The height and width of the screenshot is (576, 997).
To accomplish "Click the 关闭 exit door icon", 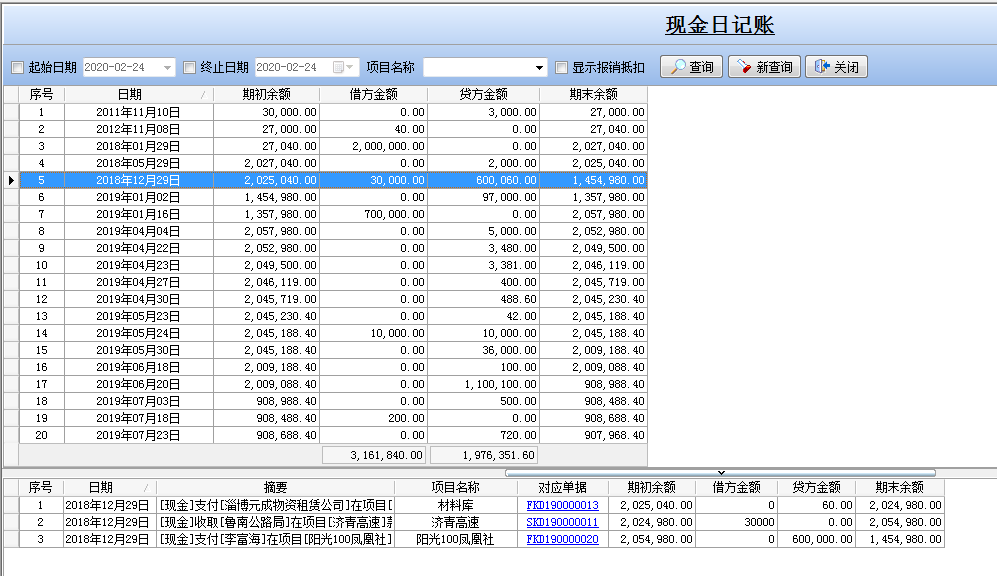I will 820,67.
